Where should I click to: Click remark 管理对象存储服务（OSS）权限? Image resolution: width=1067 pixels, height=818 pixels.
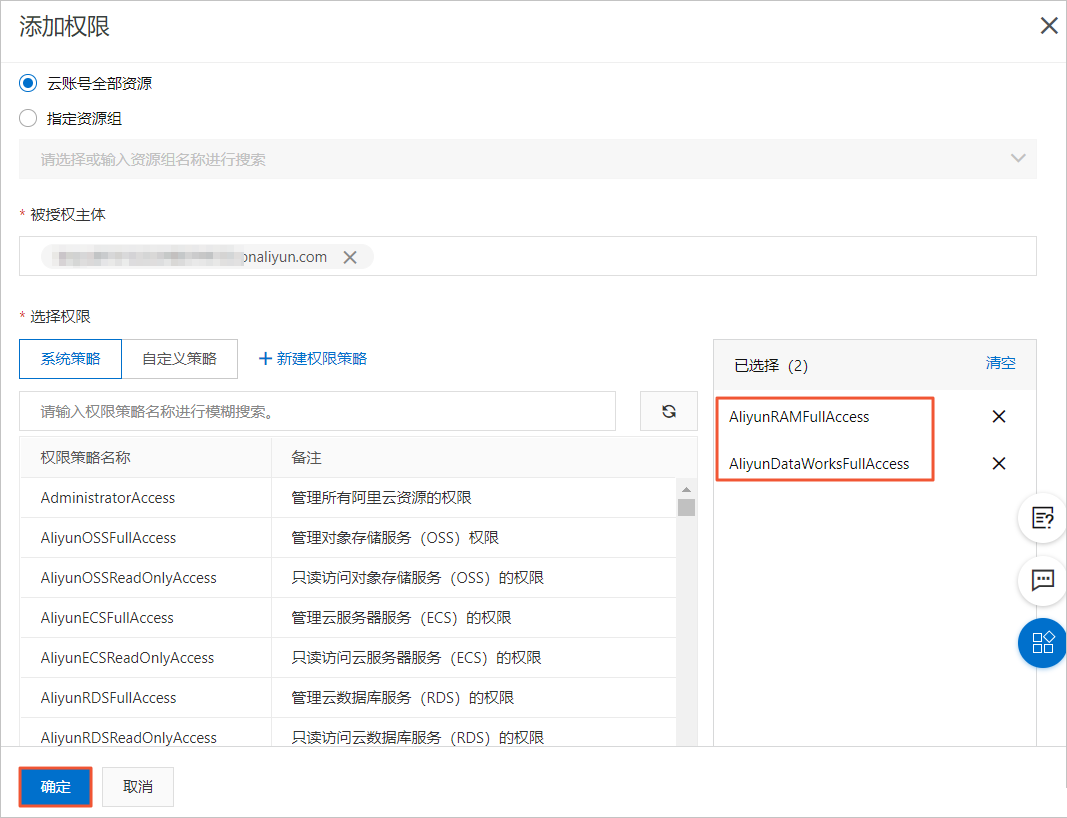coord(395,538)
